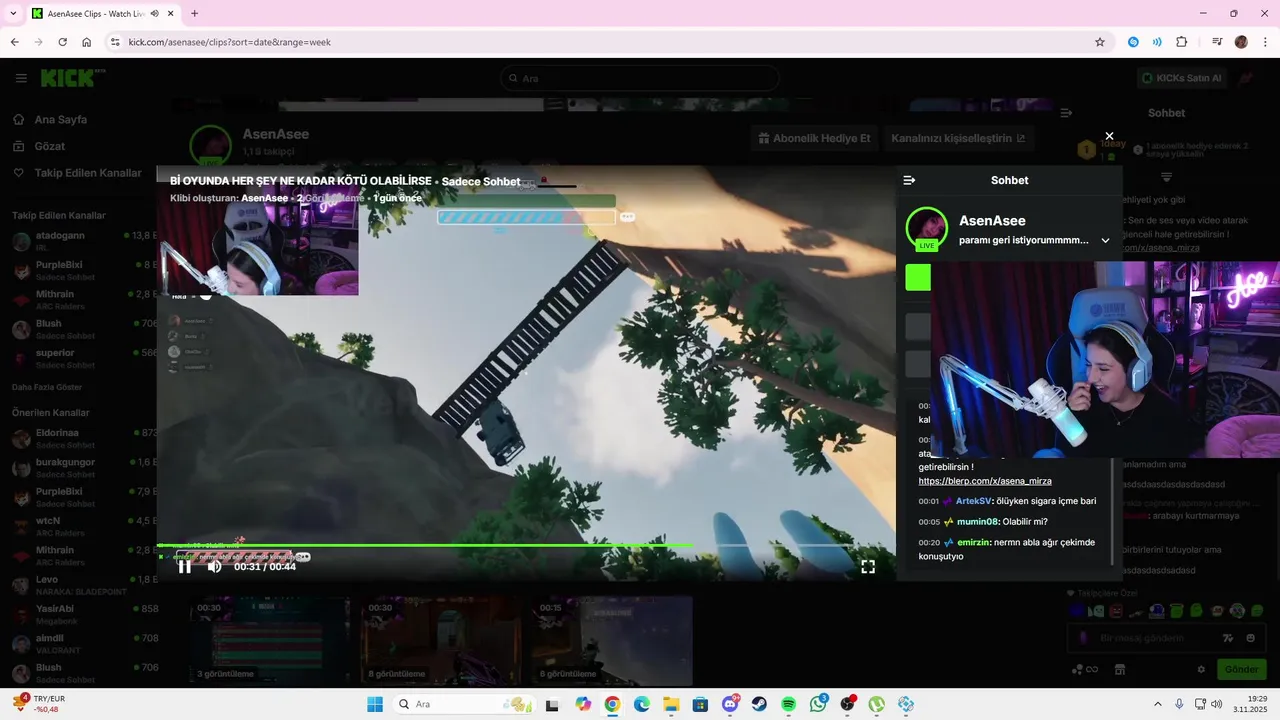This screenshot has height=720, width=1280.
Task: Click the ArtekSV chat username
Action: (x=974, y=501)
